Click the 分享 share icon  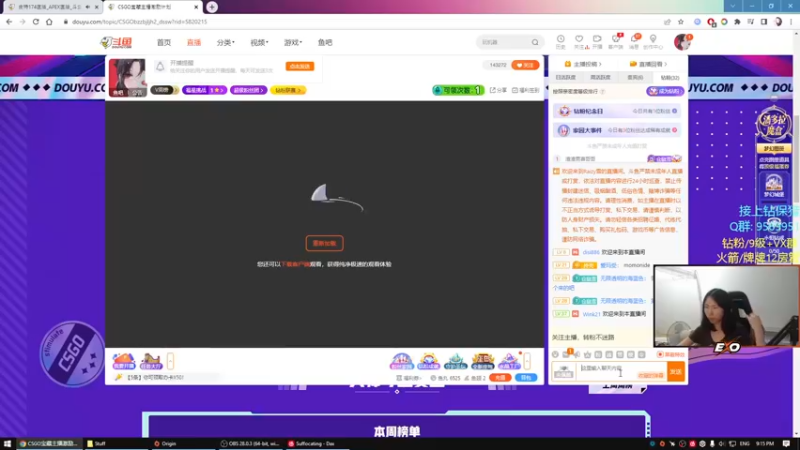click(x=498, y=90)
